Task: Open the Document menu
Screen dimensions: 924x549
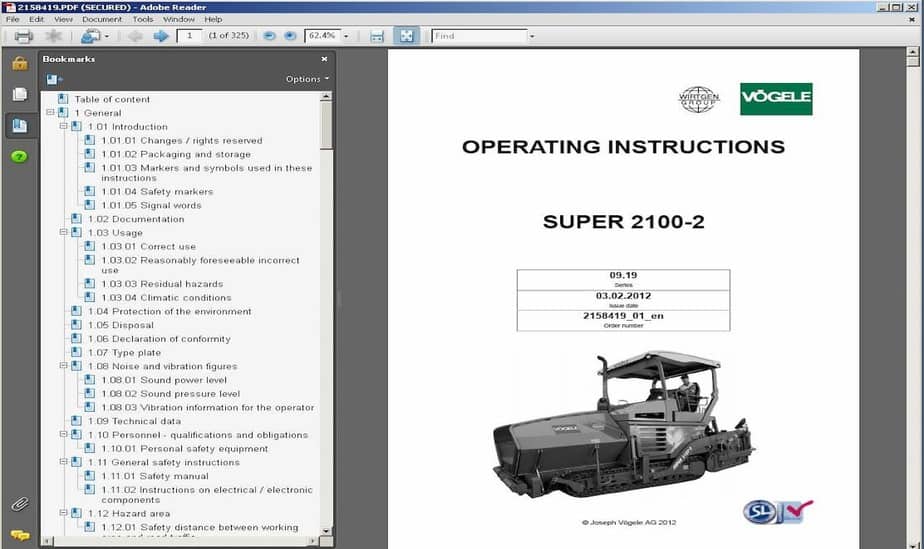Action: point(102,19)
